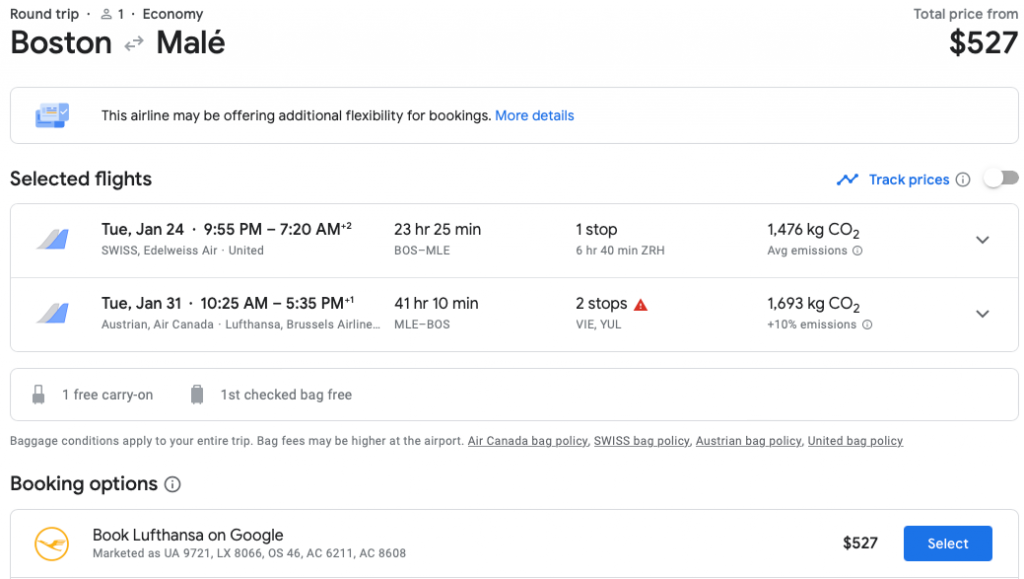1024x579 pixels.
Task: Enable the Track prices toggle
Action: [1000, 178]
